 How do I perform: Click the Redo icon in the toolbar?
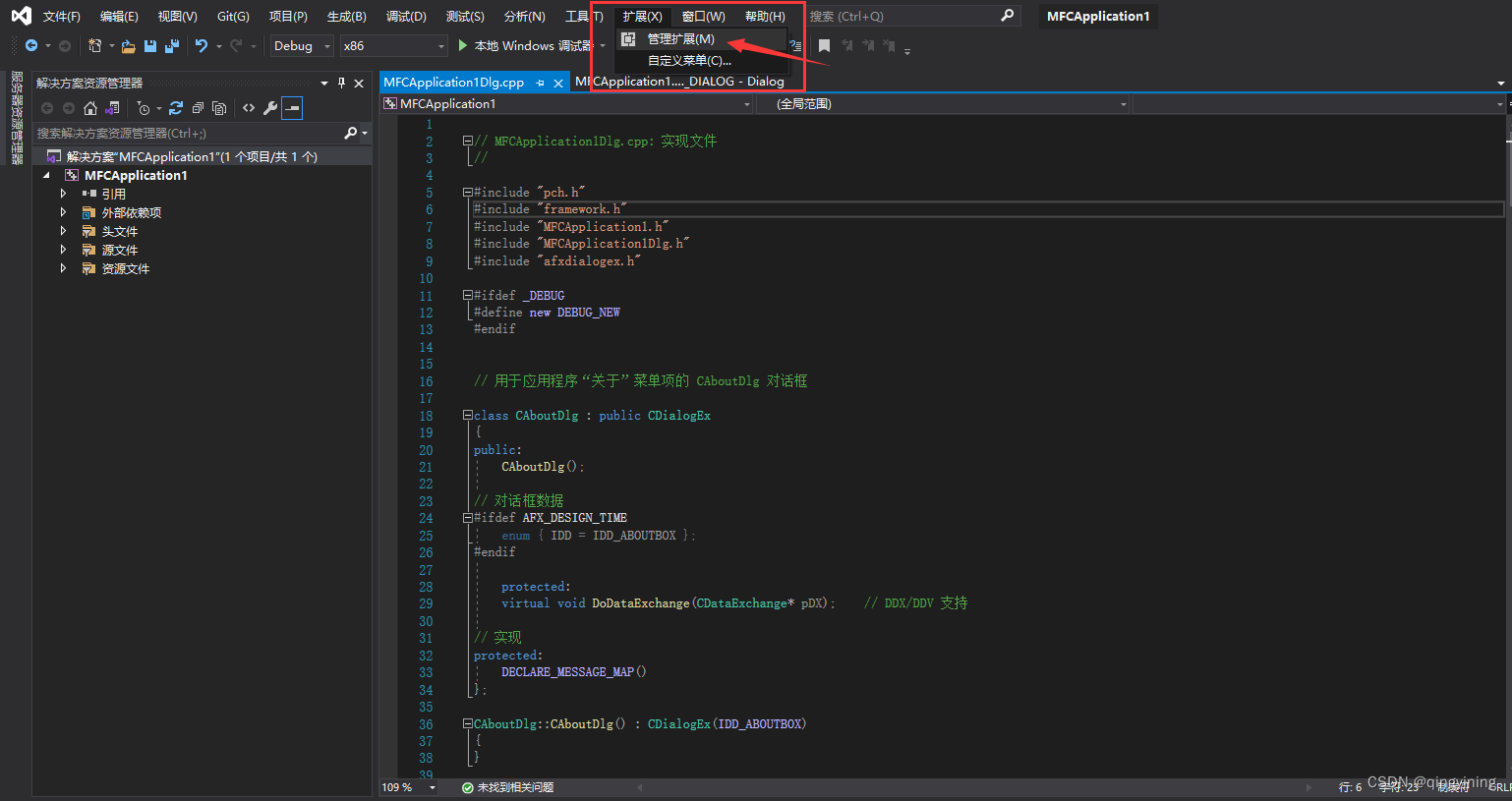click(x=236, y=45)
